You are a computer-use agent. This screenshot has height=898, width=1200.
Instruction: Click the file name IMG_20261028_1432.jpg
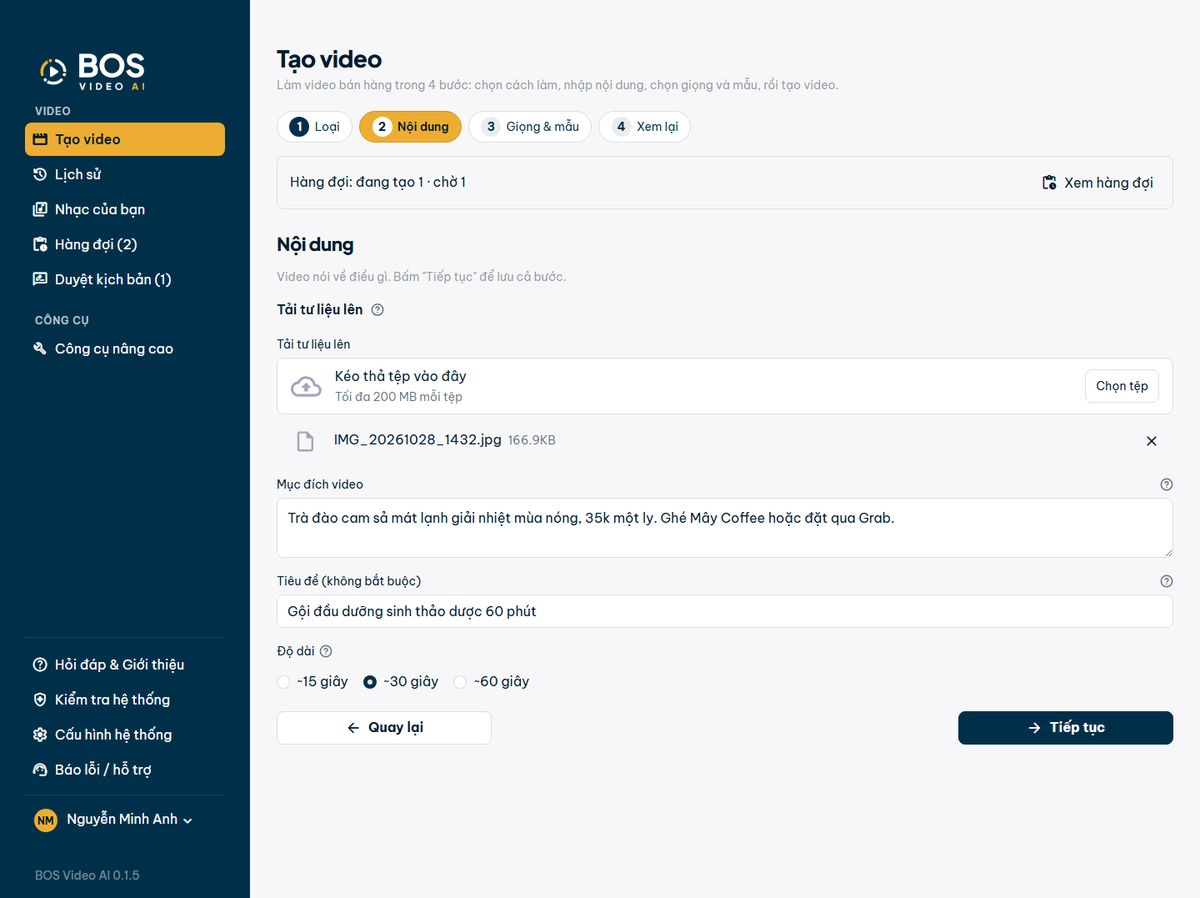pos(418,440)
